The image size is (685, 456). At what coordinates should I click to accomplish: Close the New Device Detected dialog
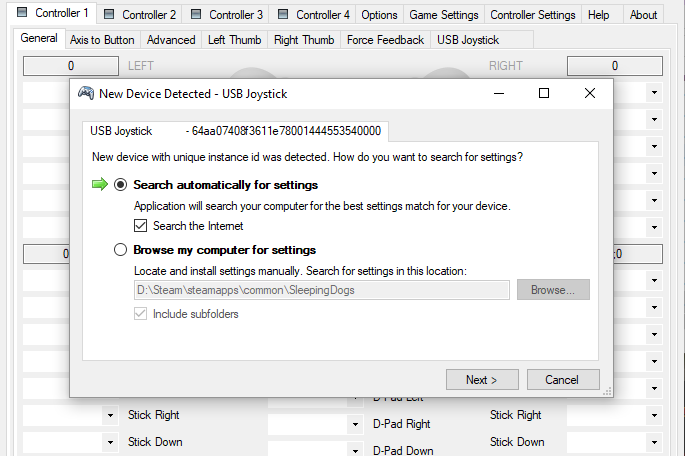(x=590, y=93)
